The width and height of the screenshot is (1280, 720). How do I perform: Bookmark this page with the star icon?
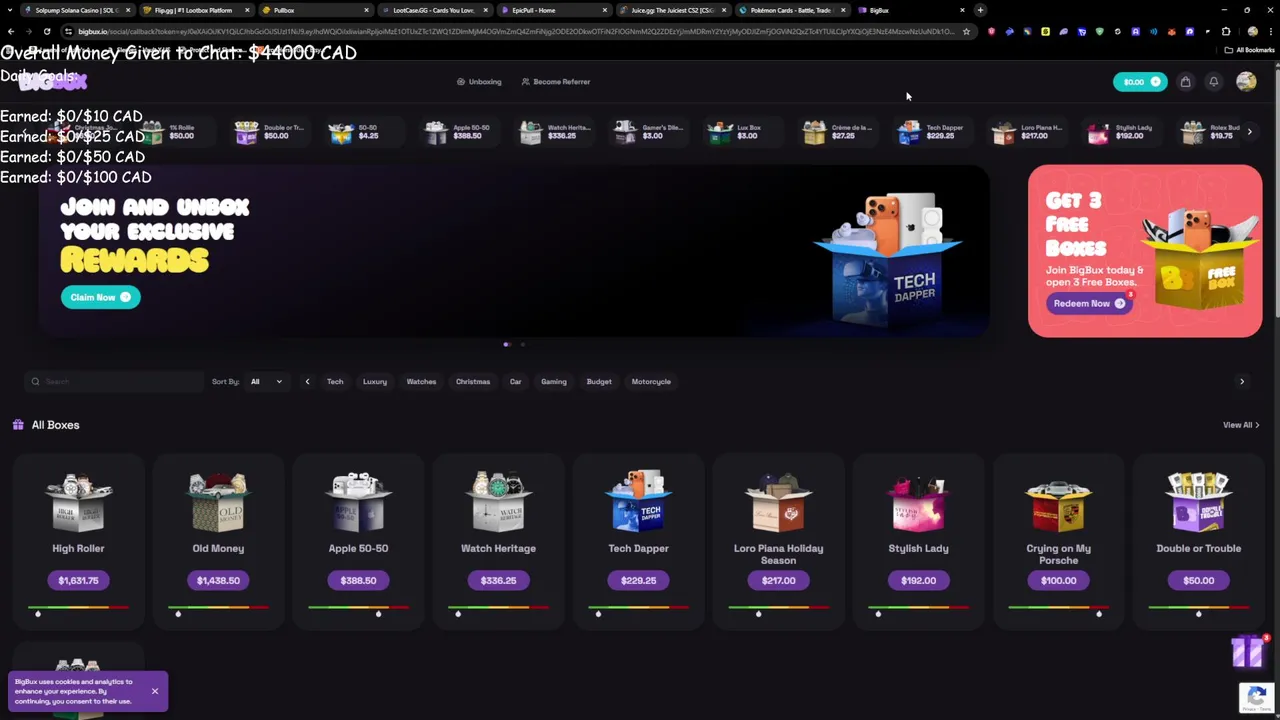pos(966,31)
